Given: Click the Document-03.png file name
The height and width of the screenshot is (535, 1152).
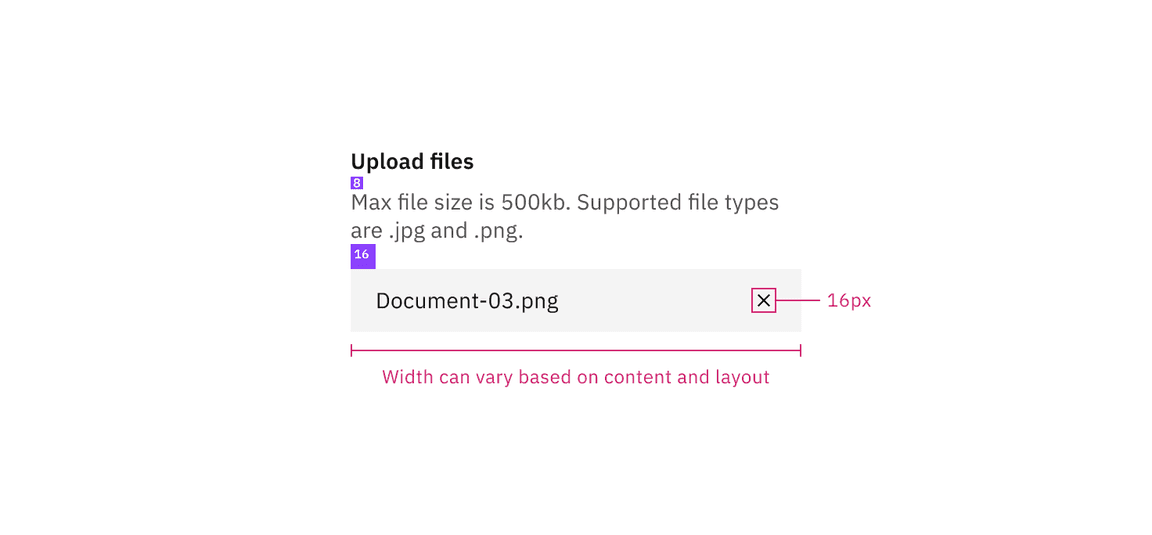Looking at the screenshot, I should [467, 301].
